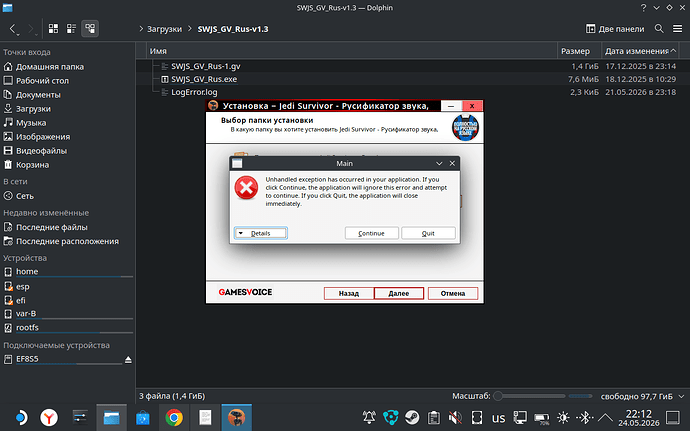The width and height of the screenshot is (690, 431).
Task: Switch Dolphin to compact view mode
Action: 71,29
